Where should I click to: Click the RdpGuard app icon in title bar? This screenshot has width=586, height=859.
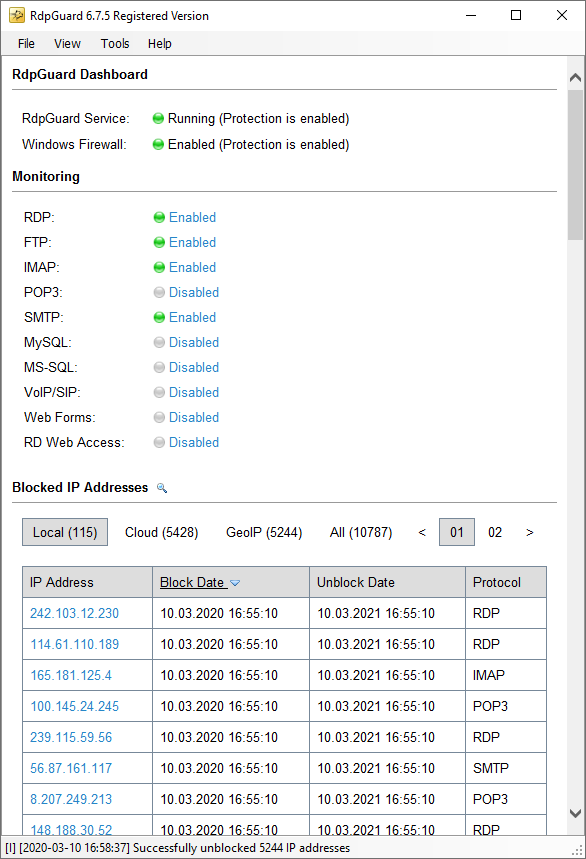point(16,15)
